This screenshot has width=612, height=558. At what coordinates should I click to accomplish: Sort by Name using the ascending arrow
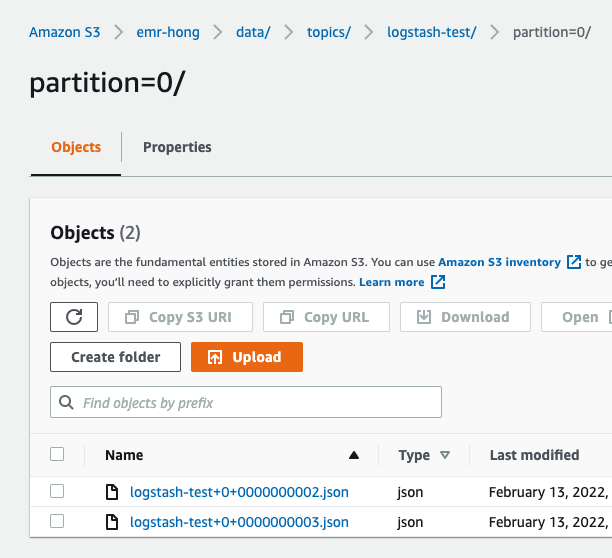coord(353,455)
